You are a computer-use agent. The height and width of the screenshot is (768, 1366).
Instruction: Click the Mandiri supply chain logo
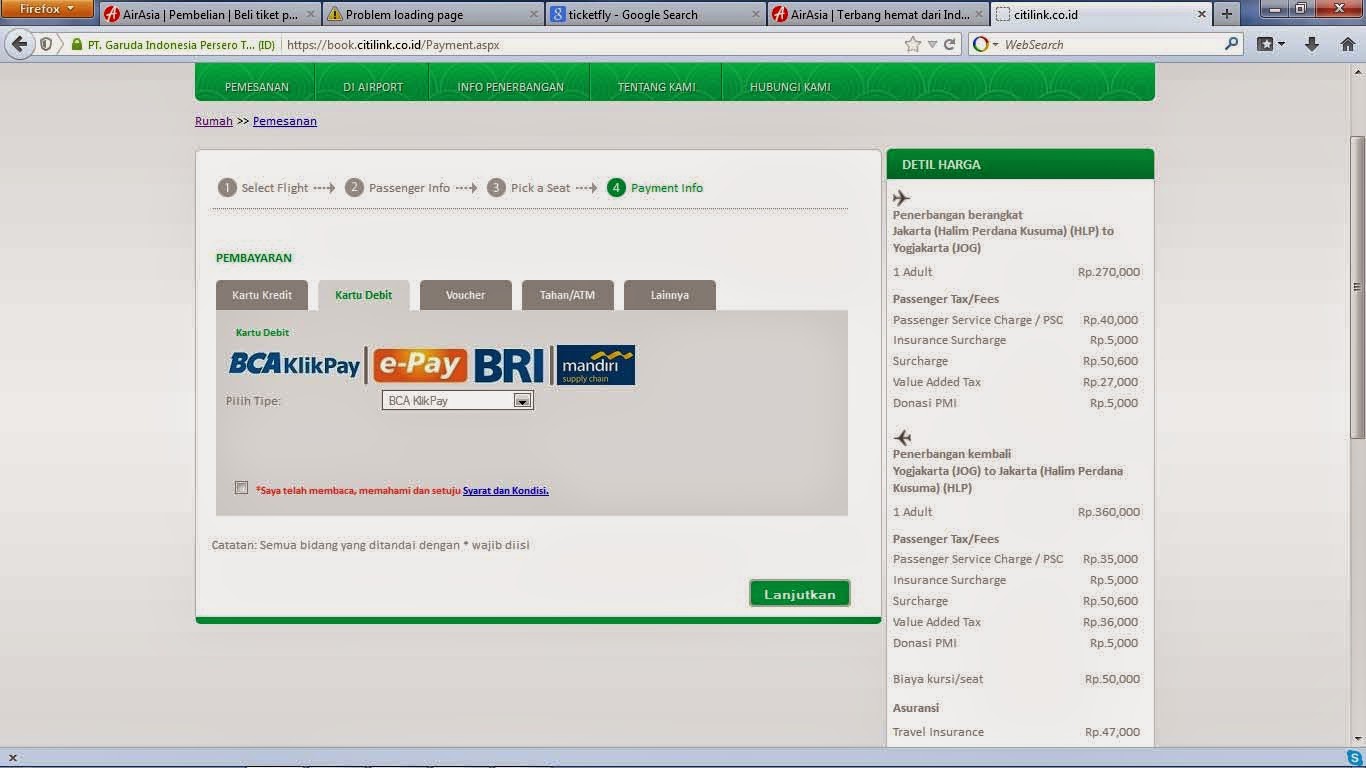595,365
